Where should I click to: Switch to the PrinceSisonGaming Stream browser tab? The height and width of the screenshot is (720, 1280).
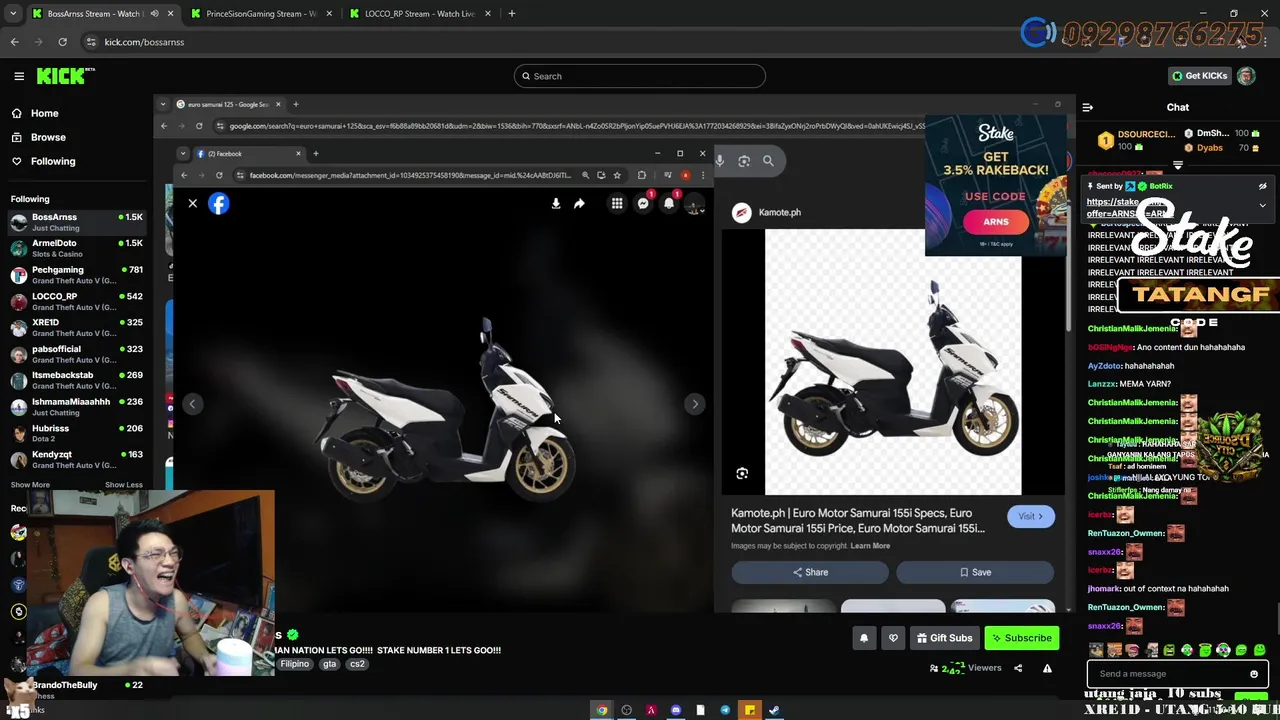(260, 14)
